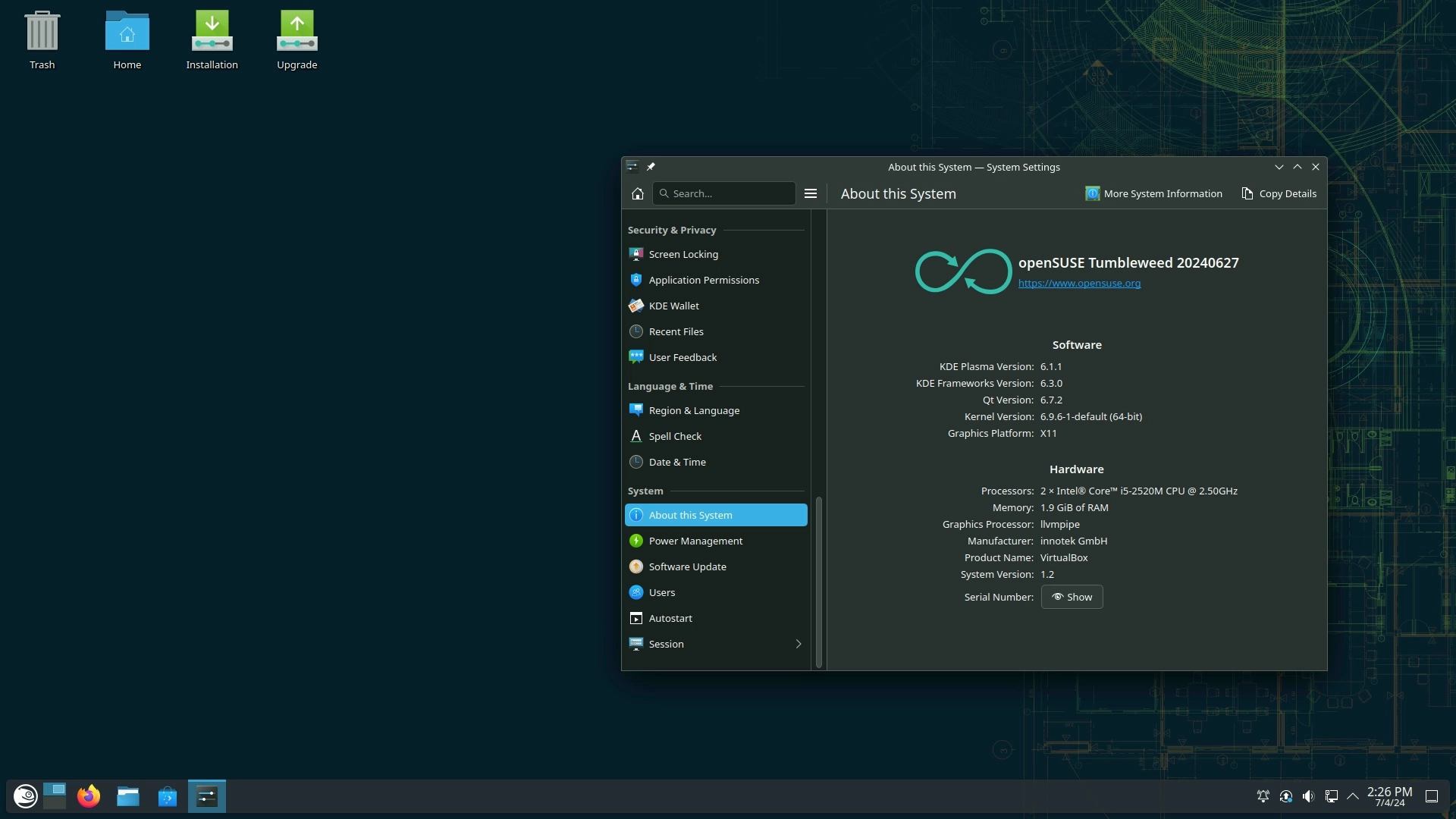Show the hidden serial number
This screenshot has width=1456, height=819.
tap(1072, 597)
